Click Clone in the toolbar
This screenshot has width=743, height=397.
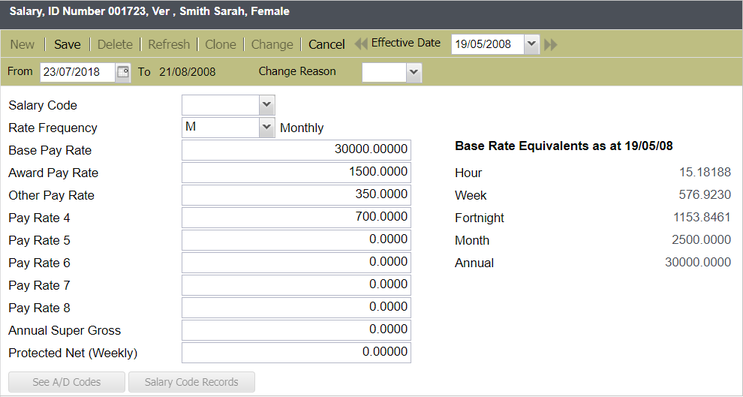[x=220, y=45]
